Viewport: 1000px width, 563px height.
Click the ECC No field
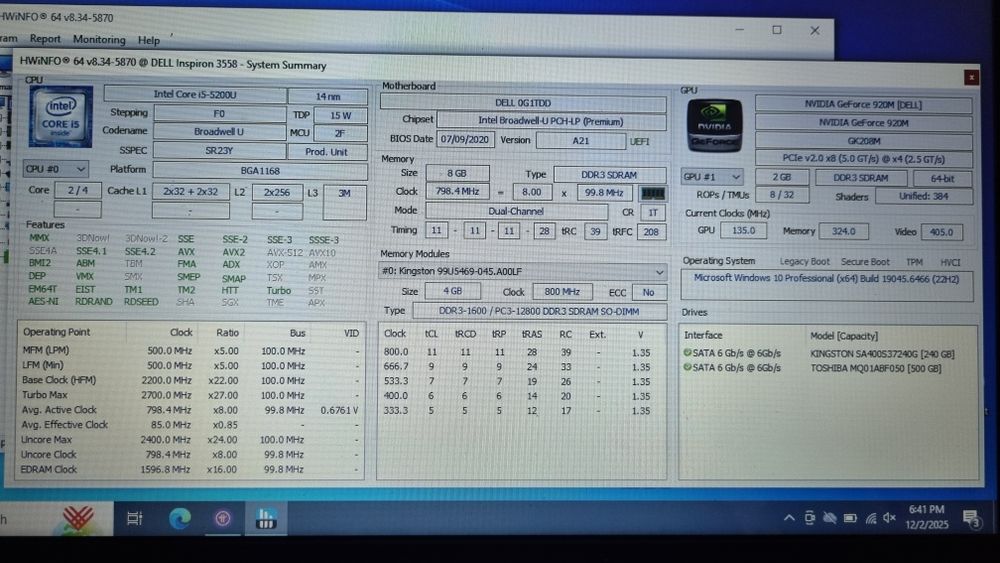tap(649, 292)
